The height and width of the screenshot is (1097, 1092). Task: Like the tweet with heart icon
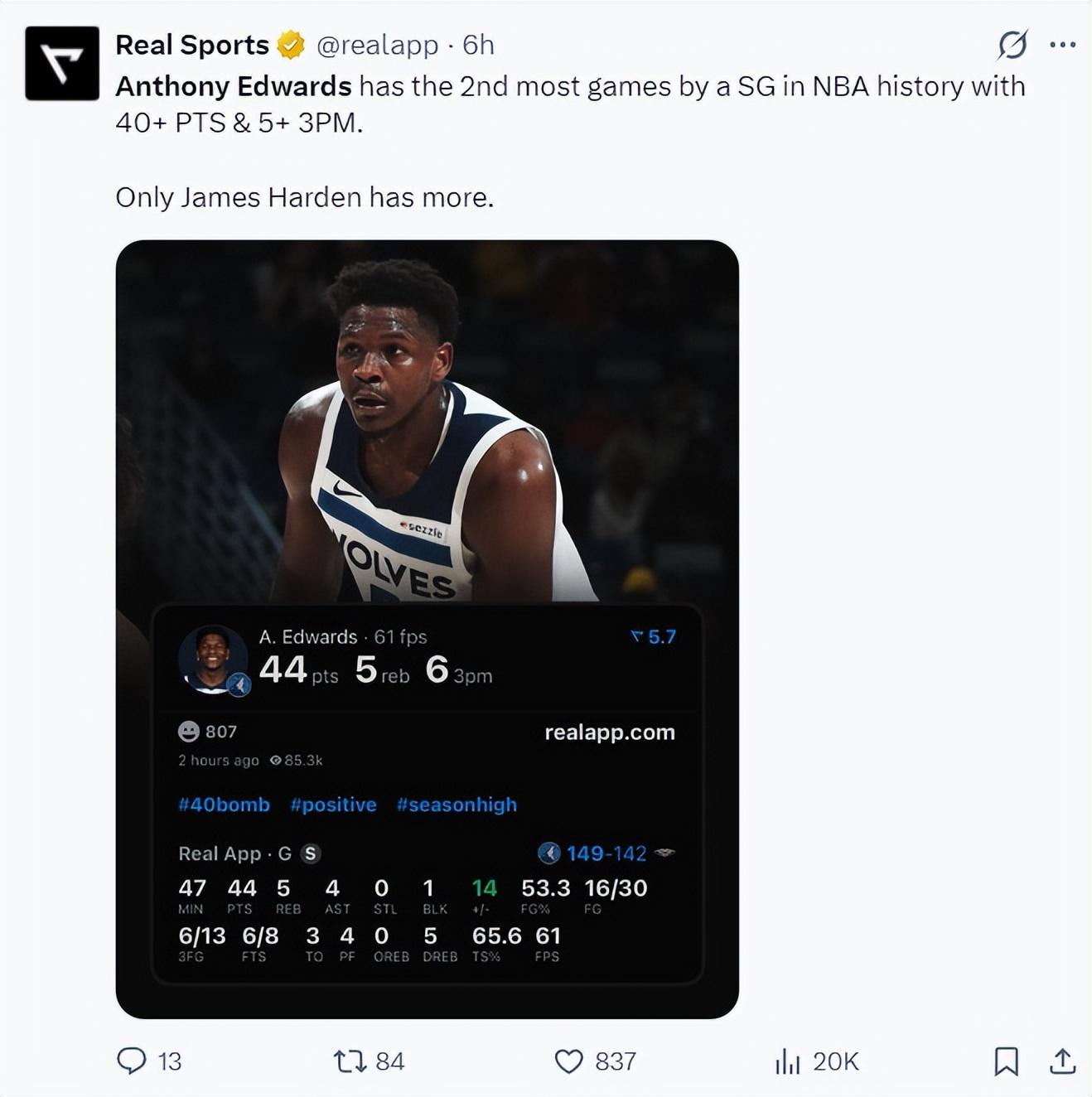[568, 1061]
